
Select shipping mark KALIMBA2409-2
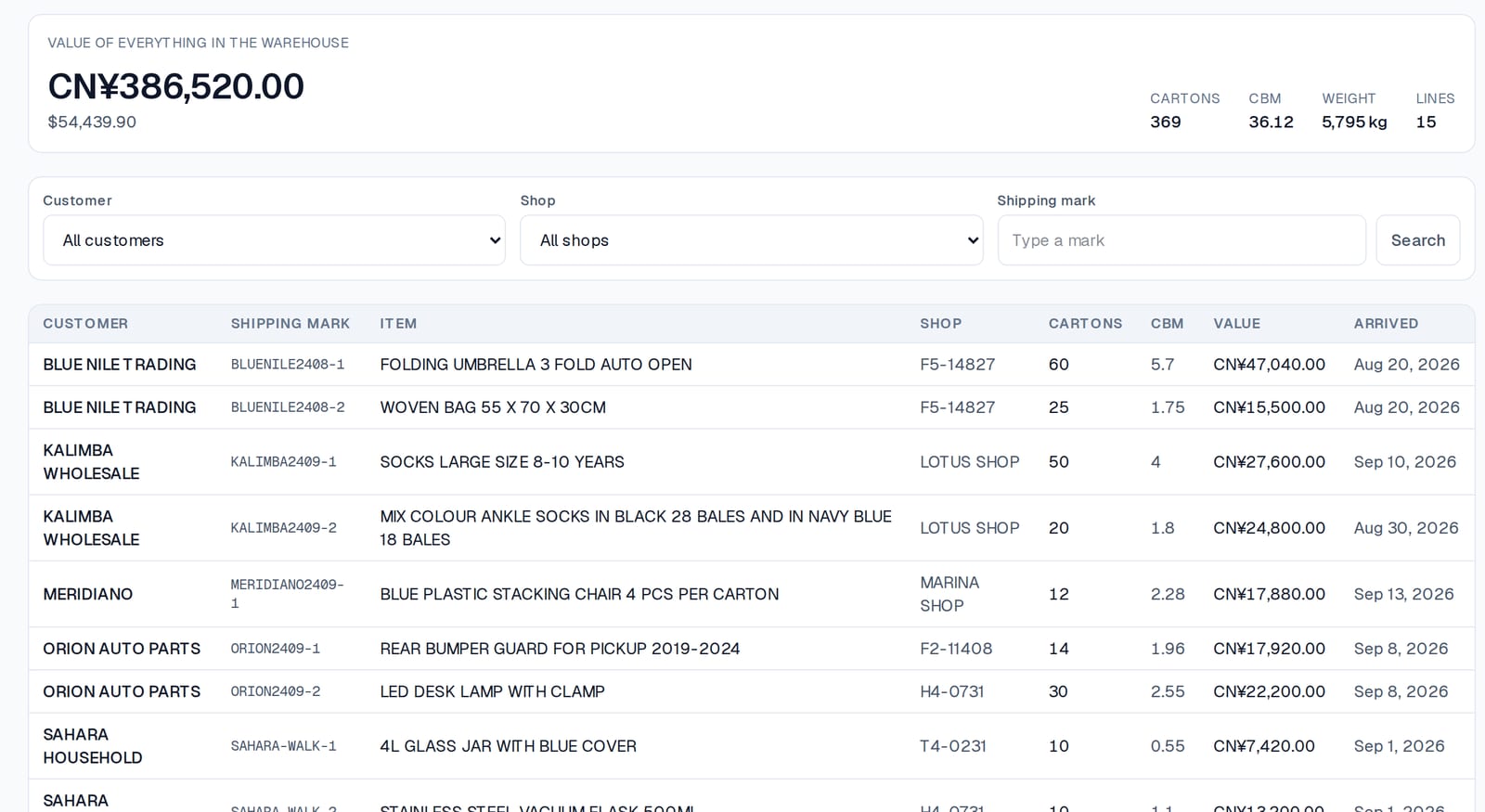click(x=284, y=528)
